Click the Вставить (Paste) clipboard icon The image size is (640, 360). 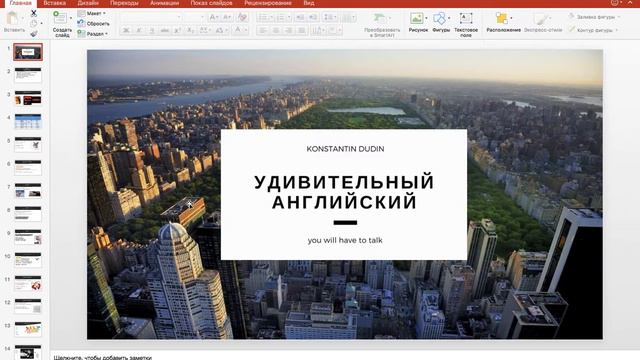coord(13,18)
